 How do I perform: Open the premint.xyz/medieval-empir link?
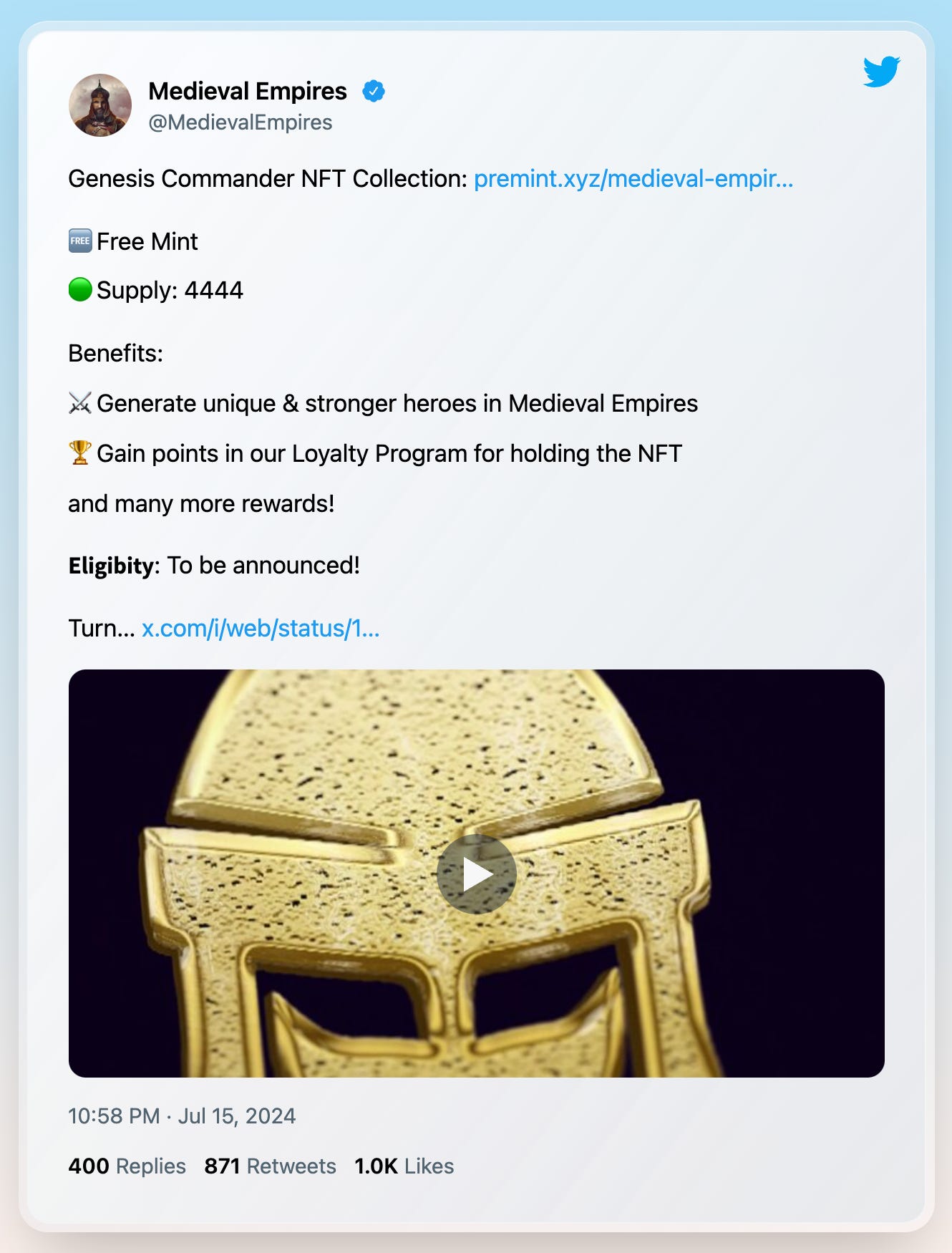[633, 178]
